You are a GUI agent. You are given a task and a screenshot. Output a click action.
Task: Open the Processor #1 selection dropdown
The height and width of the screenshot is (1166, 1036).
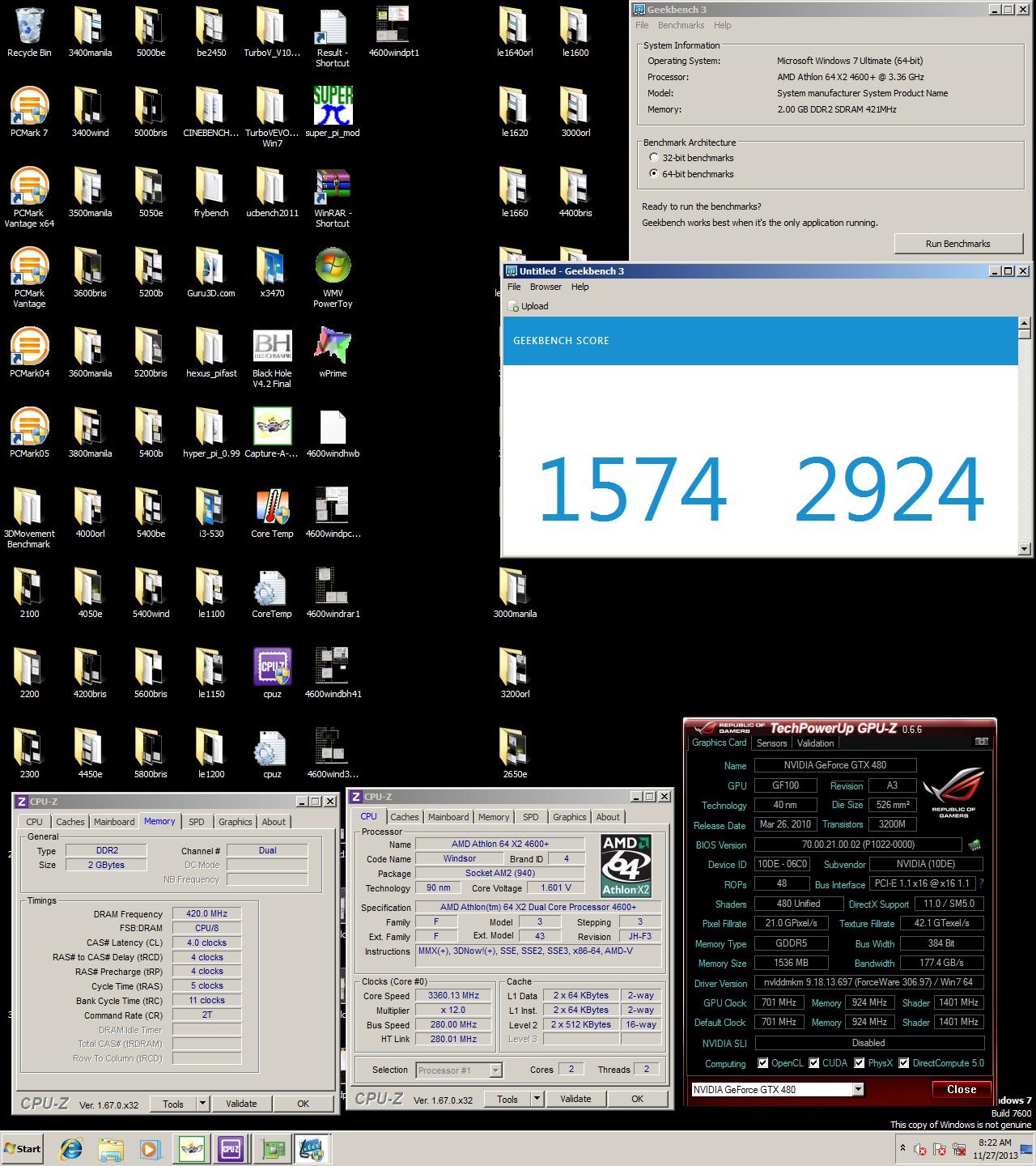pos(495,1070)
